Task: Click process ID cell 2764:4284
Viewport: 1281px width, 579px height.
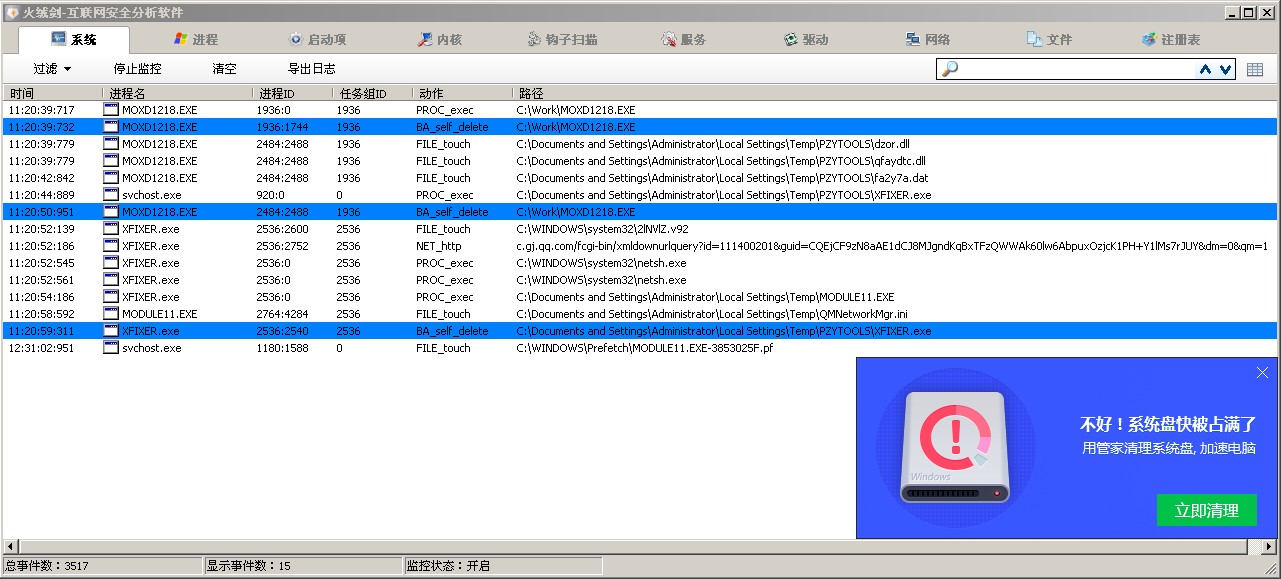Action: tap(282, 314)
